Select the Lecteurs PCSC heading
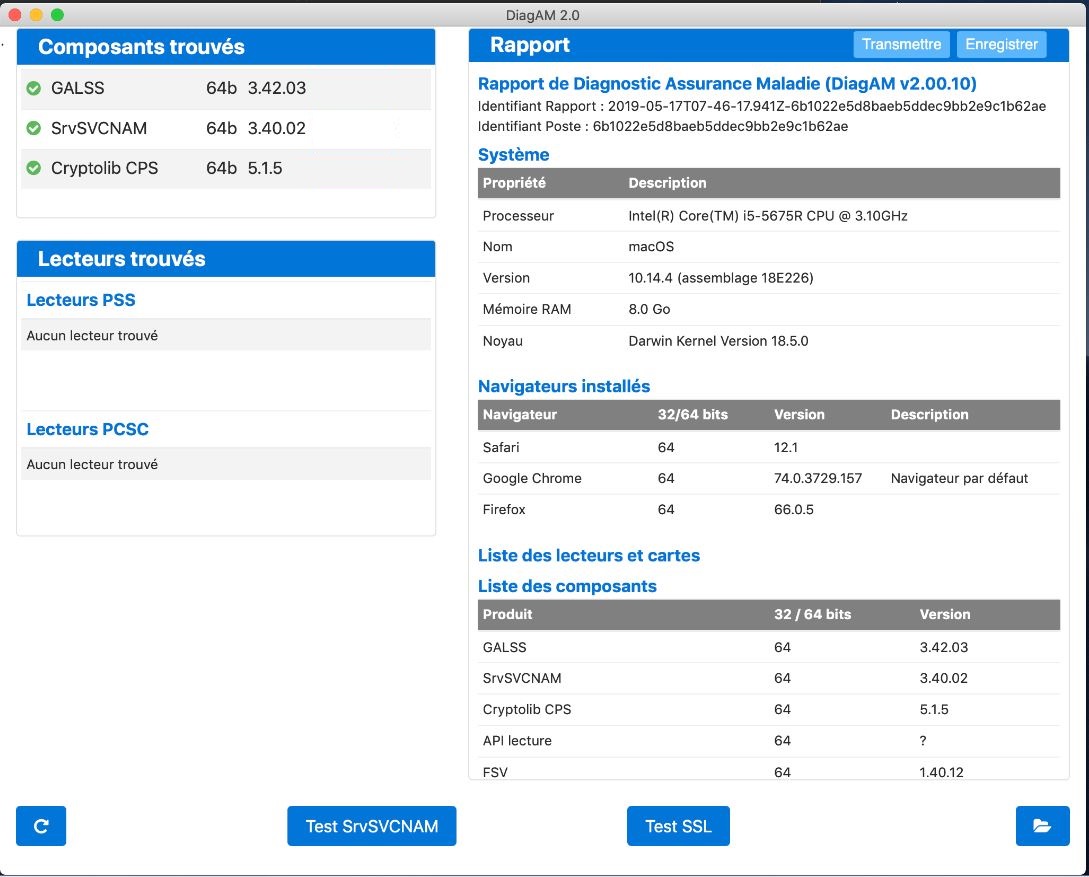Screen dimensions: 1089x877 coord(88,429)
